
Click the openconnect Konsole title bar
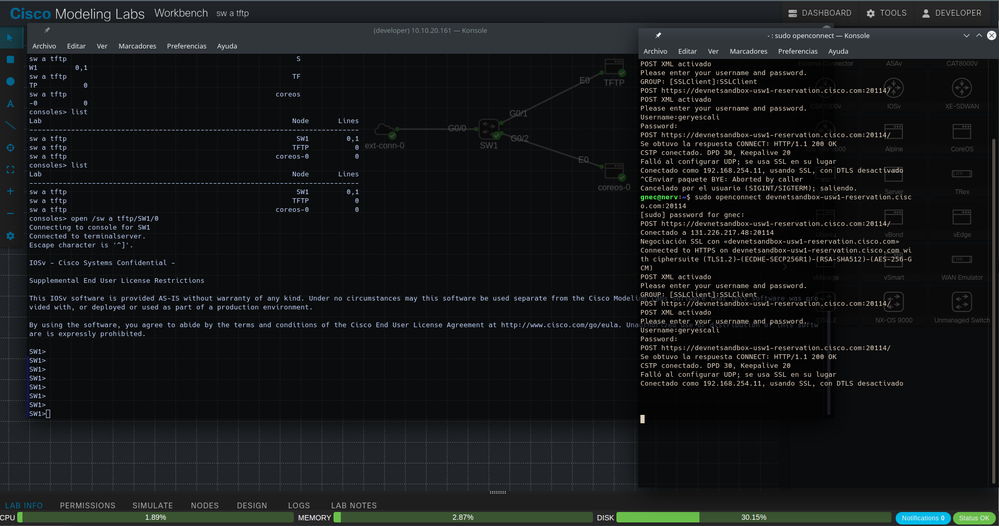click(x=818, y=36)
